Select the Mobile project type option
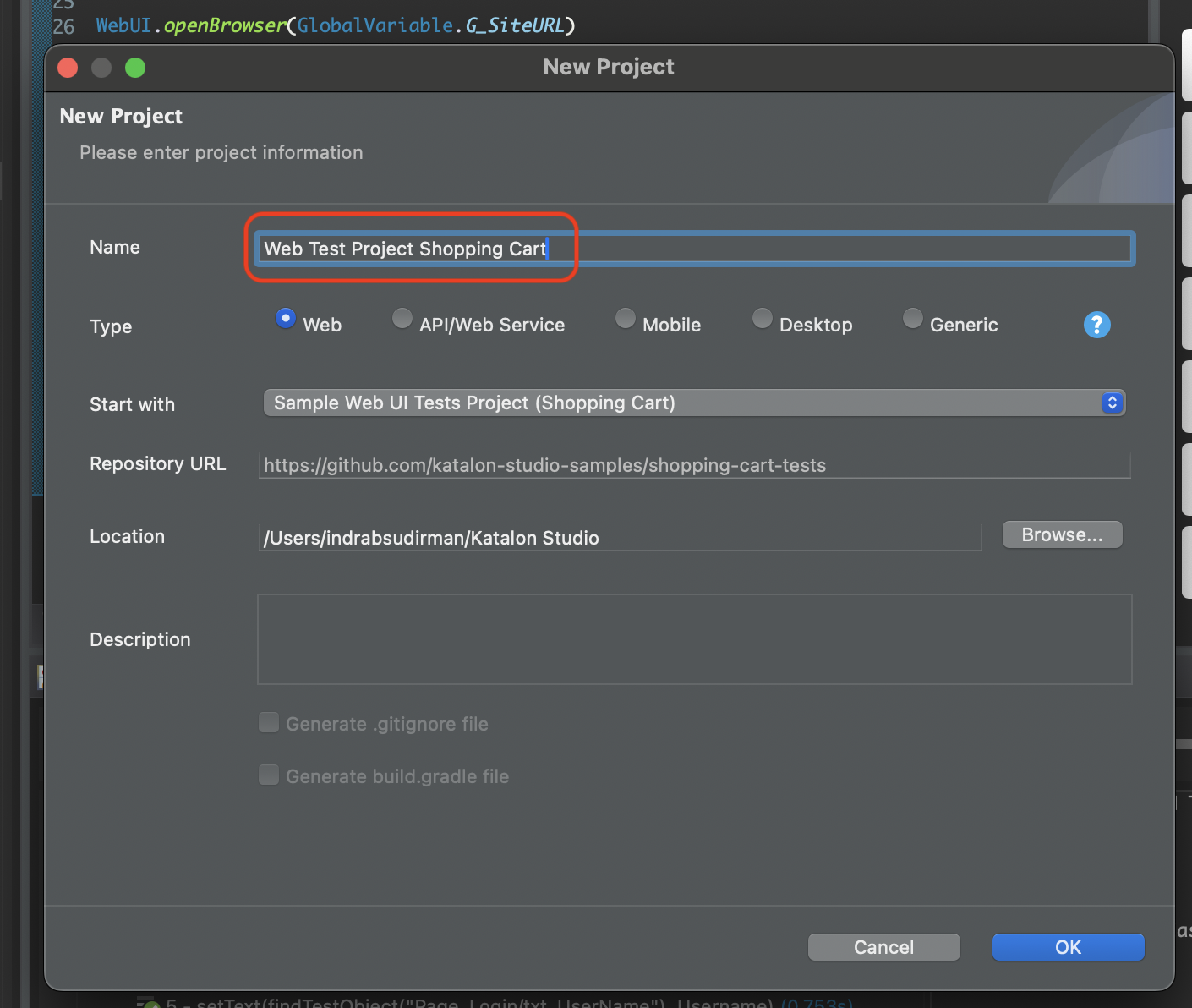The height and width of the screenshot is (1008, 1192). tap(626, 319)
